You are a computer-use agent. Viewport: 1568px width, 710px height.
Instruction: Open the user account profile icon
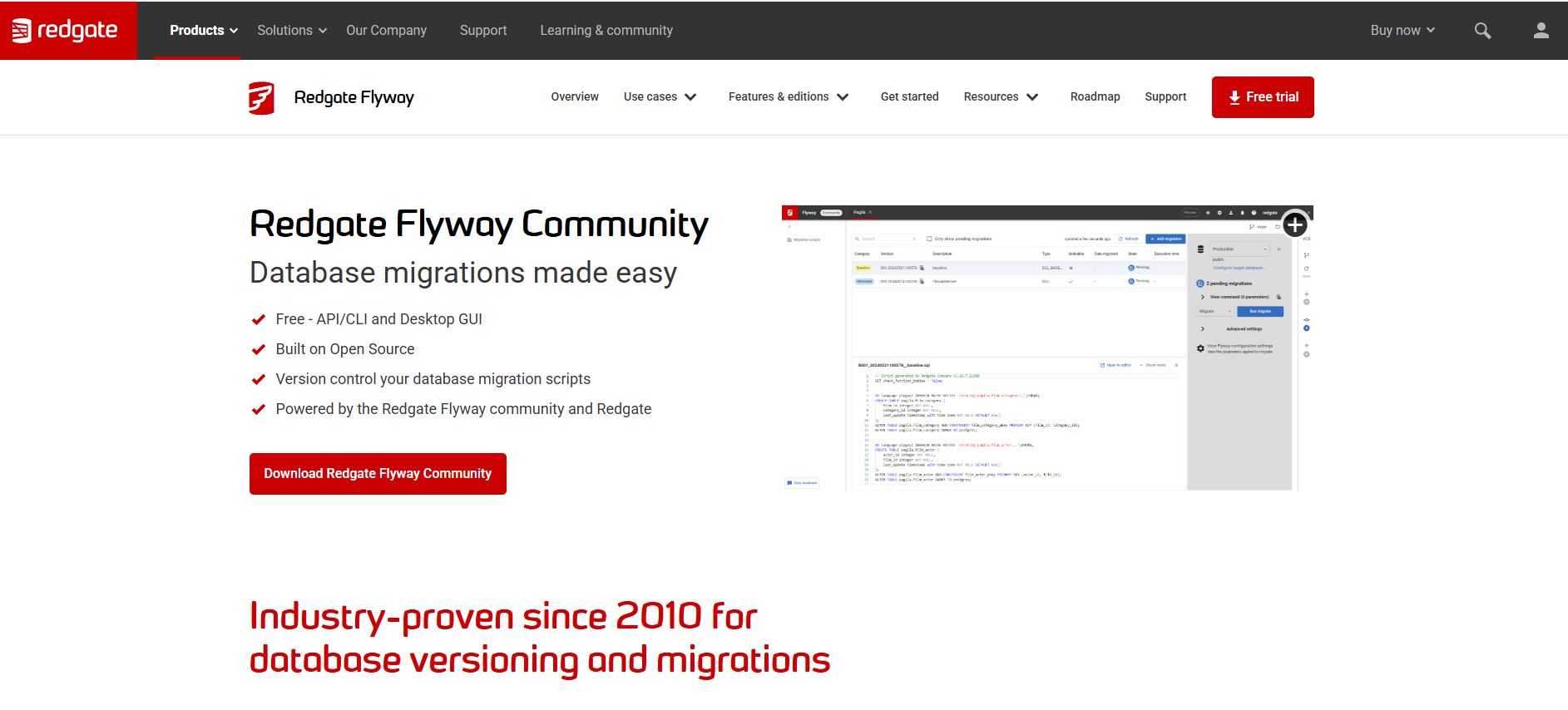[1541, 31]
